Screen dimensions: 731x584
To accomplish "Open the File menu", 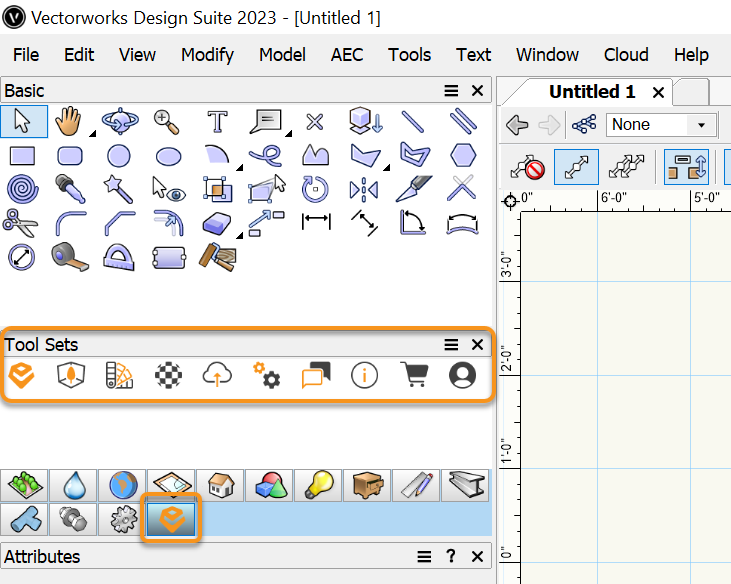I will (26, 55).
